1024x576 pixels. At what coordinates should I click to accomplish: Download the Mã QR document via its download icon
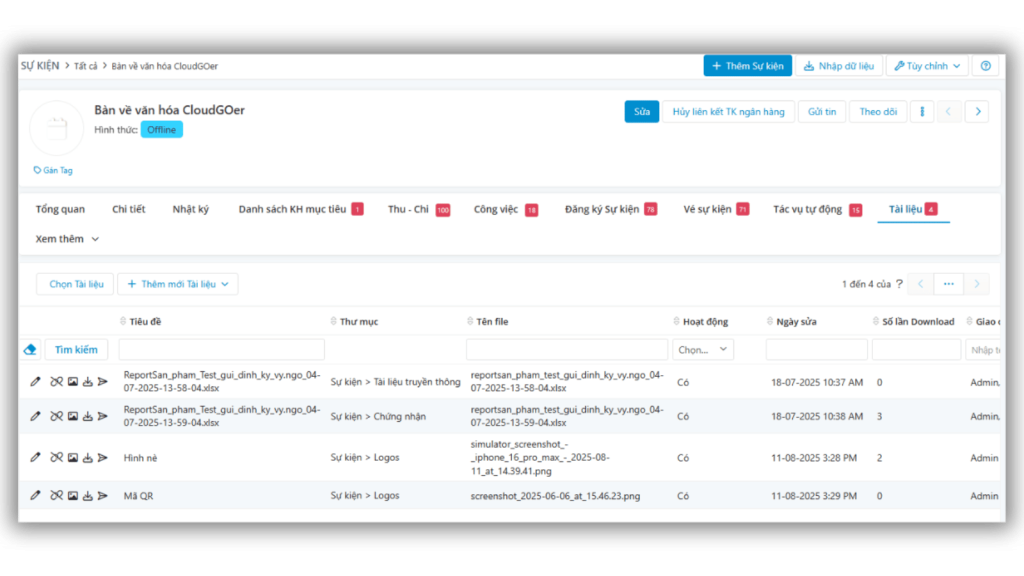87,495
